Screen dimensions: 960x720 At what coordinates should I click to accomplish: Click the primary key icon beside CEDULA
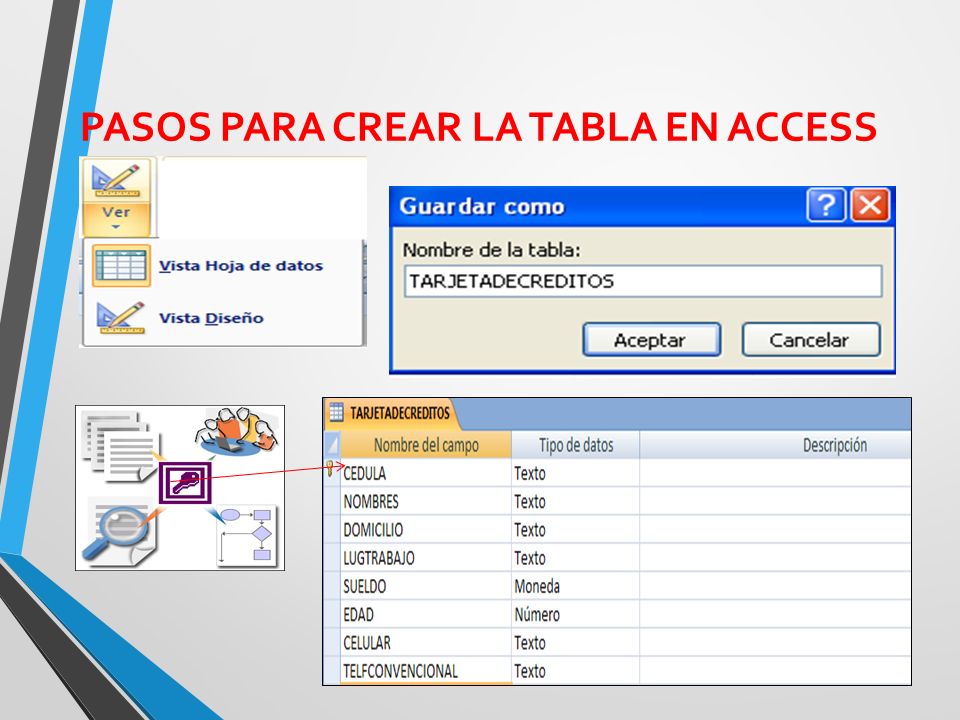330,469
